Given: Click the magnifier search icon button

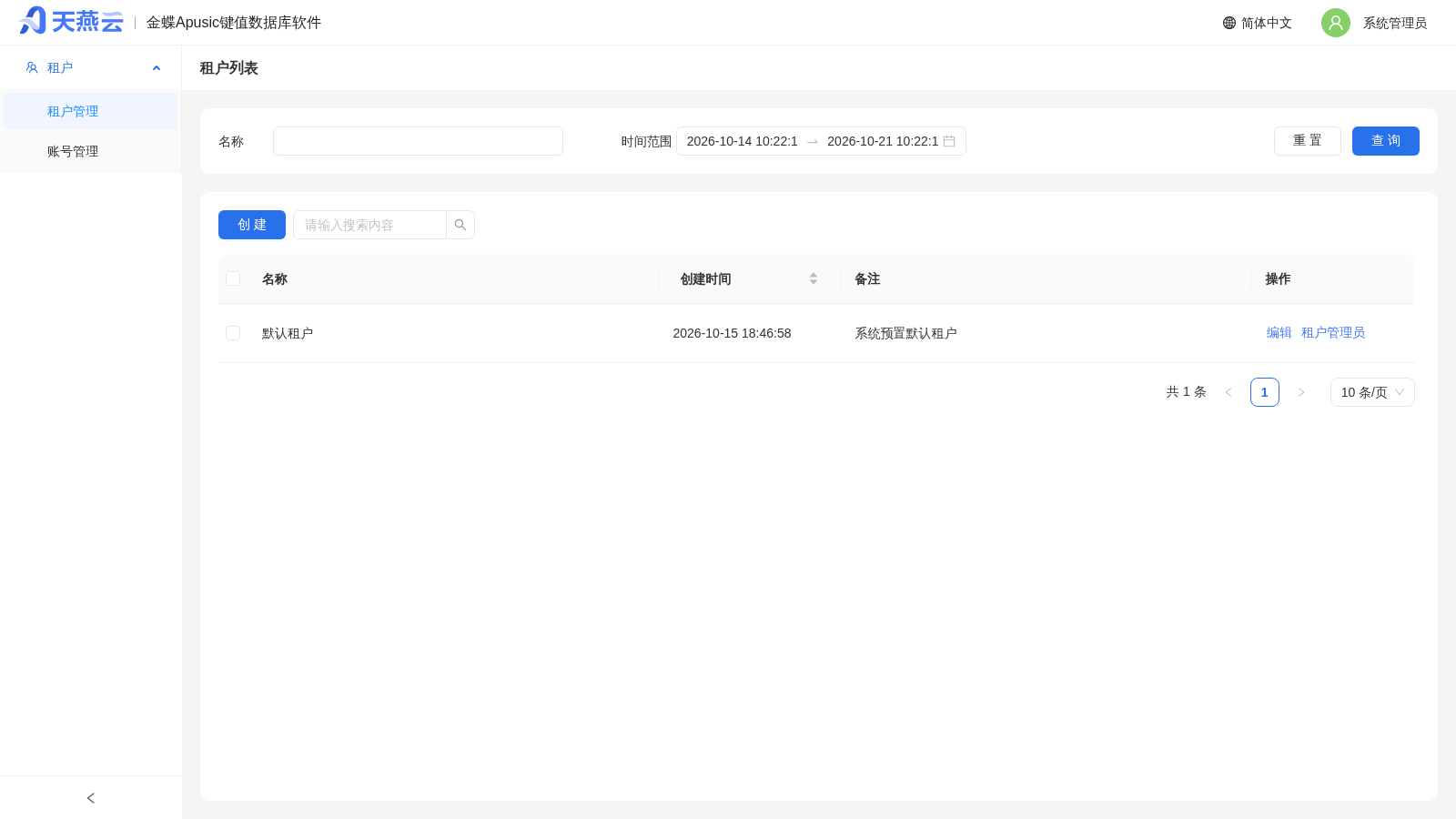Looking at the screenshot, I should coord(460,225).
